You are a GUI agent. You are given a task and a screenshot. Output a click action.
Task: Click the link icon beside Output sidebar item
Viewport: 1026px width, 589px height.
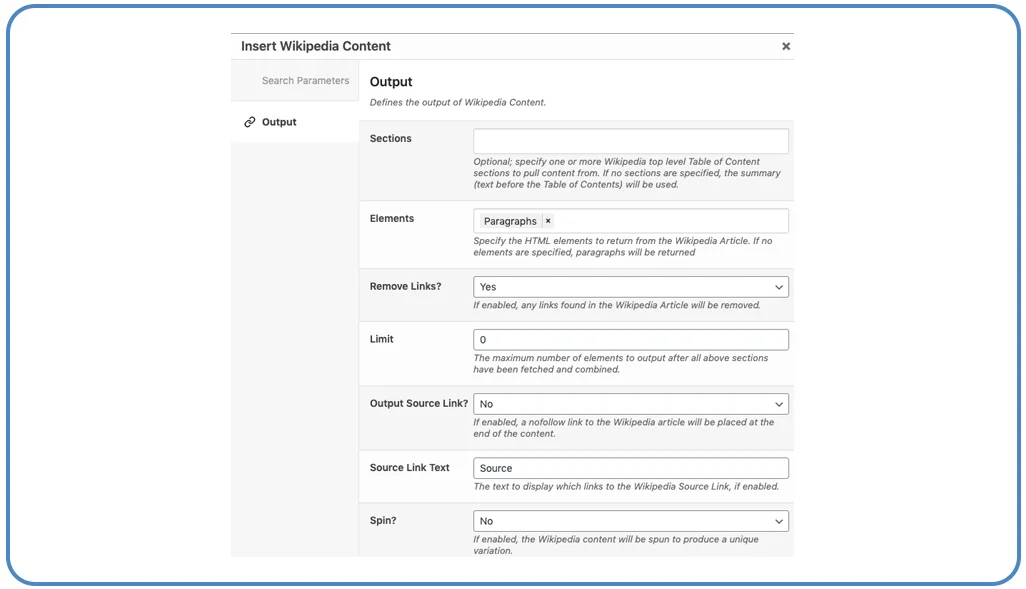tap(250, 121)
